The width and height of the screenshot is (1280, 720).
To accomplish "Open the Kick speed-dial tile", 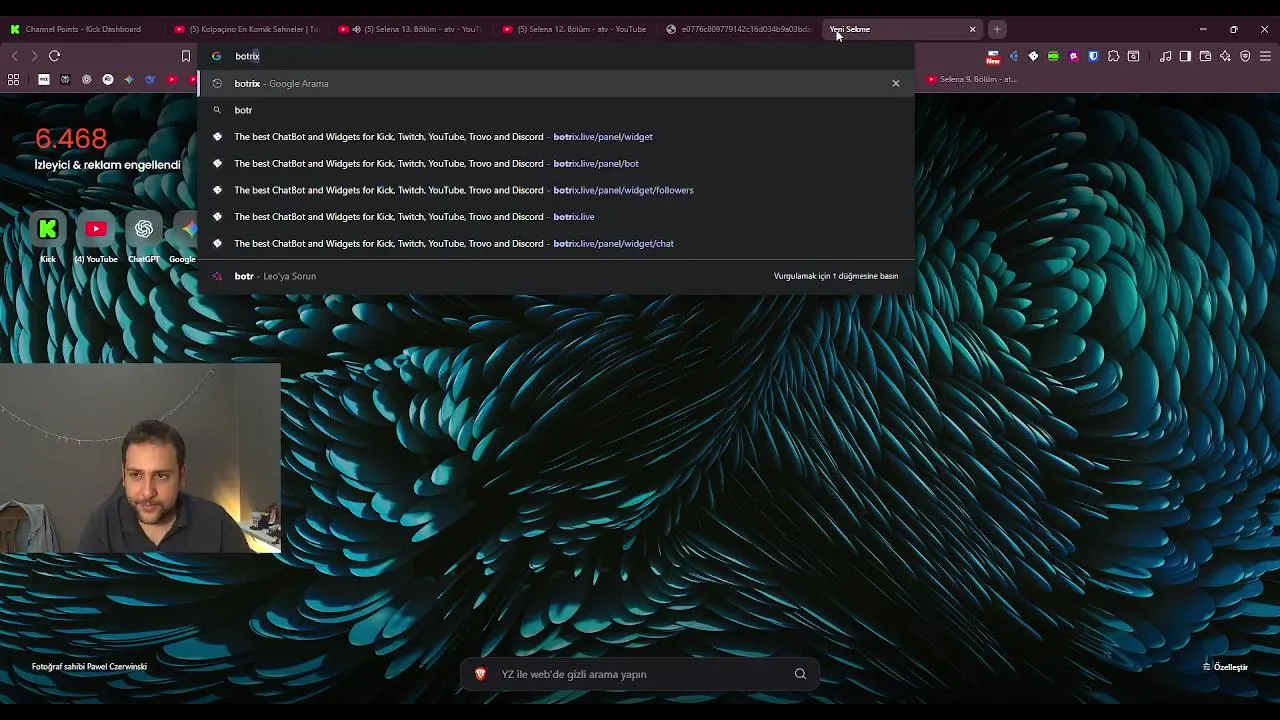I will [x=48, y=229].
